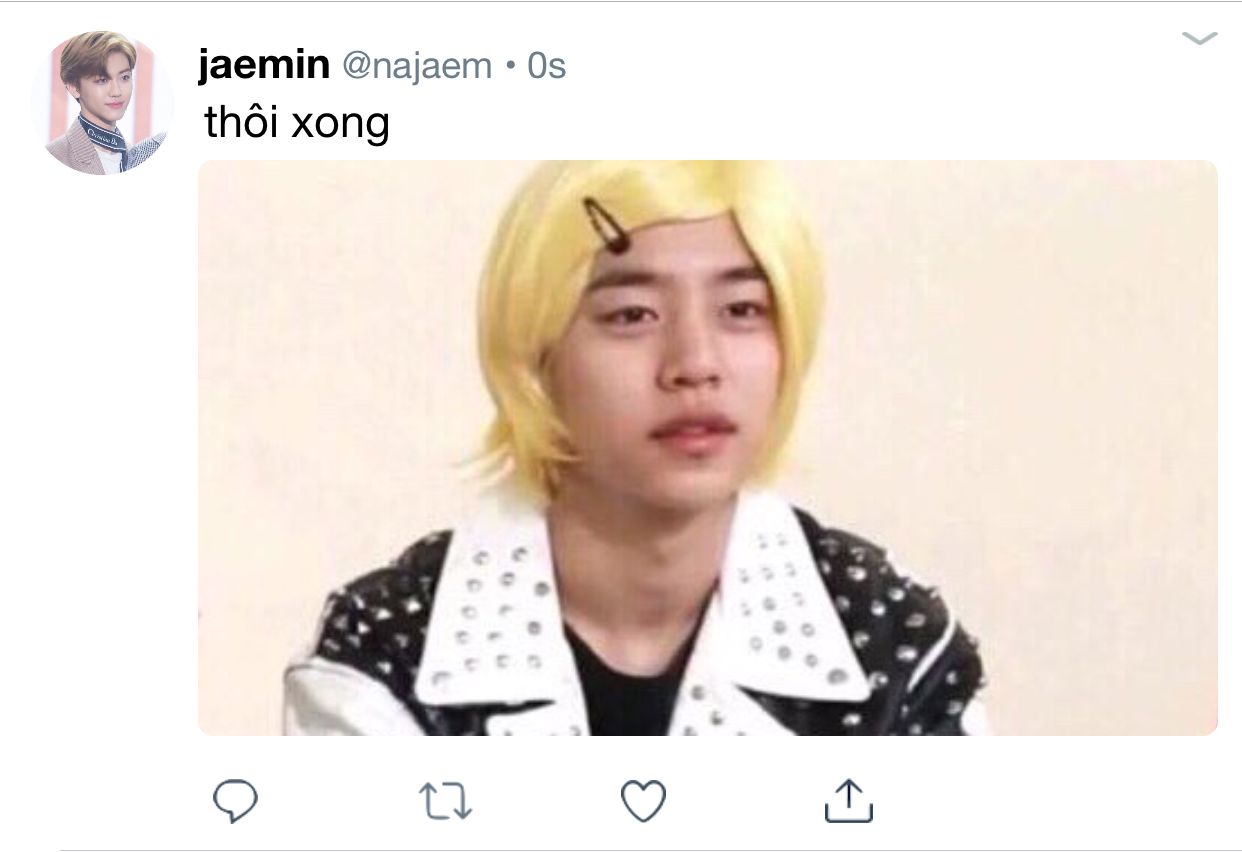The width and height of the screenshot is (1242, 852).
Task: Open jaemin's profile picture
Action: click(x=102, y=103)
